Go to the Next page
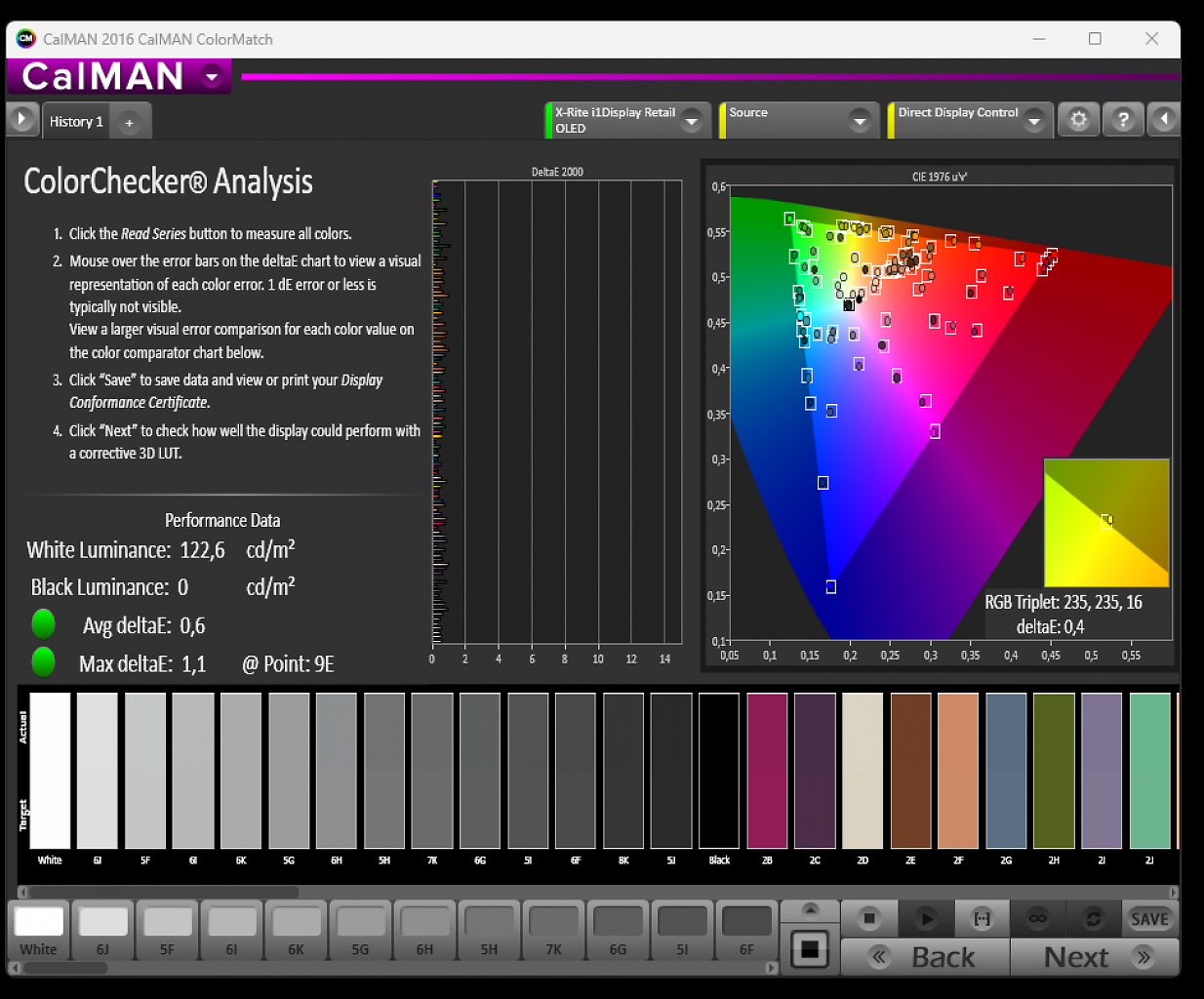Screen dimensions: 1204x999 click(1095, 957)
